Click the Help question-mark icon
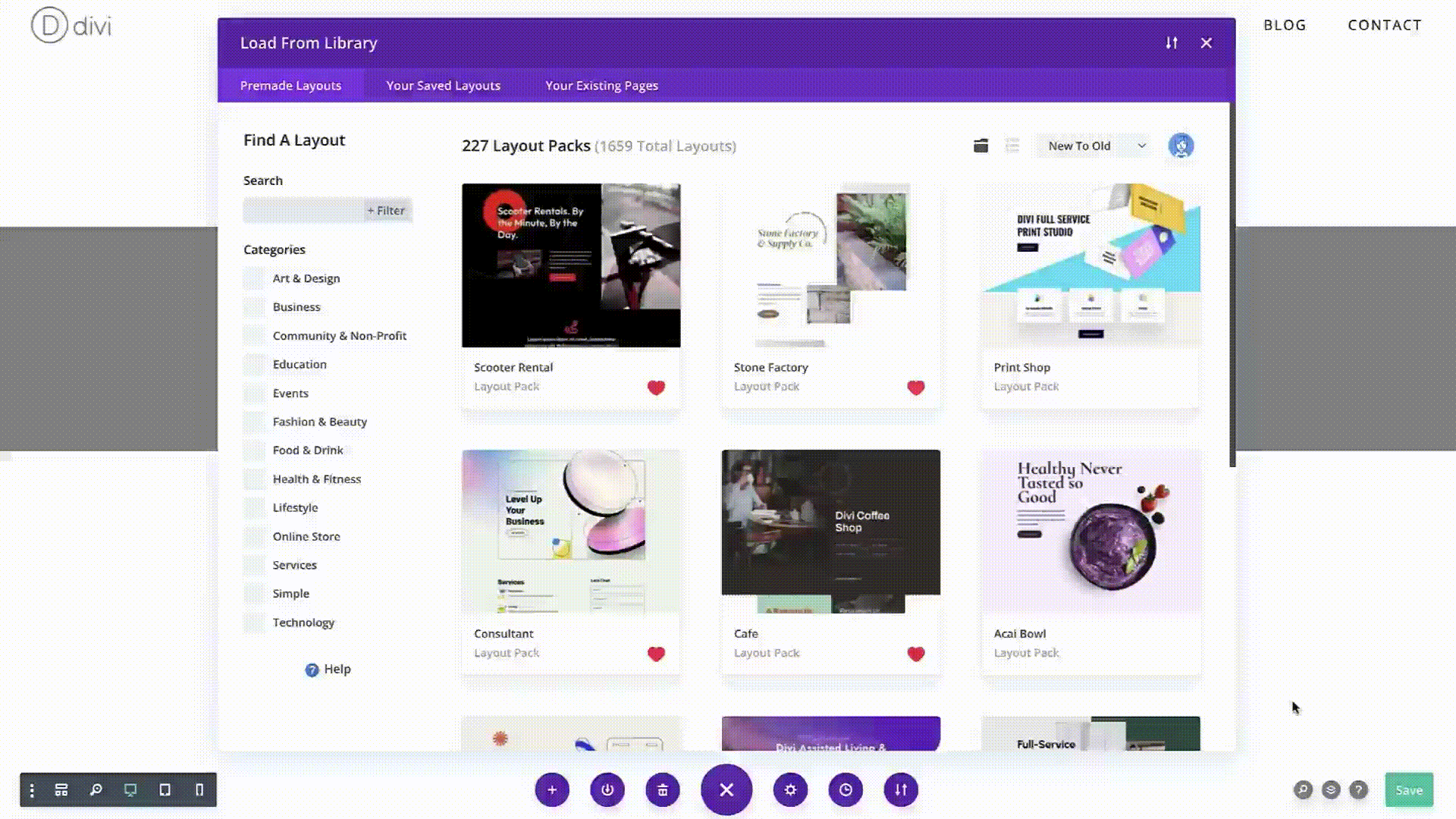This screenshot has height=819, width=1456. click(312, 670)
